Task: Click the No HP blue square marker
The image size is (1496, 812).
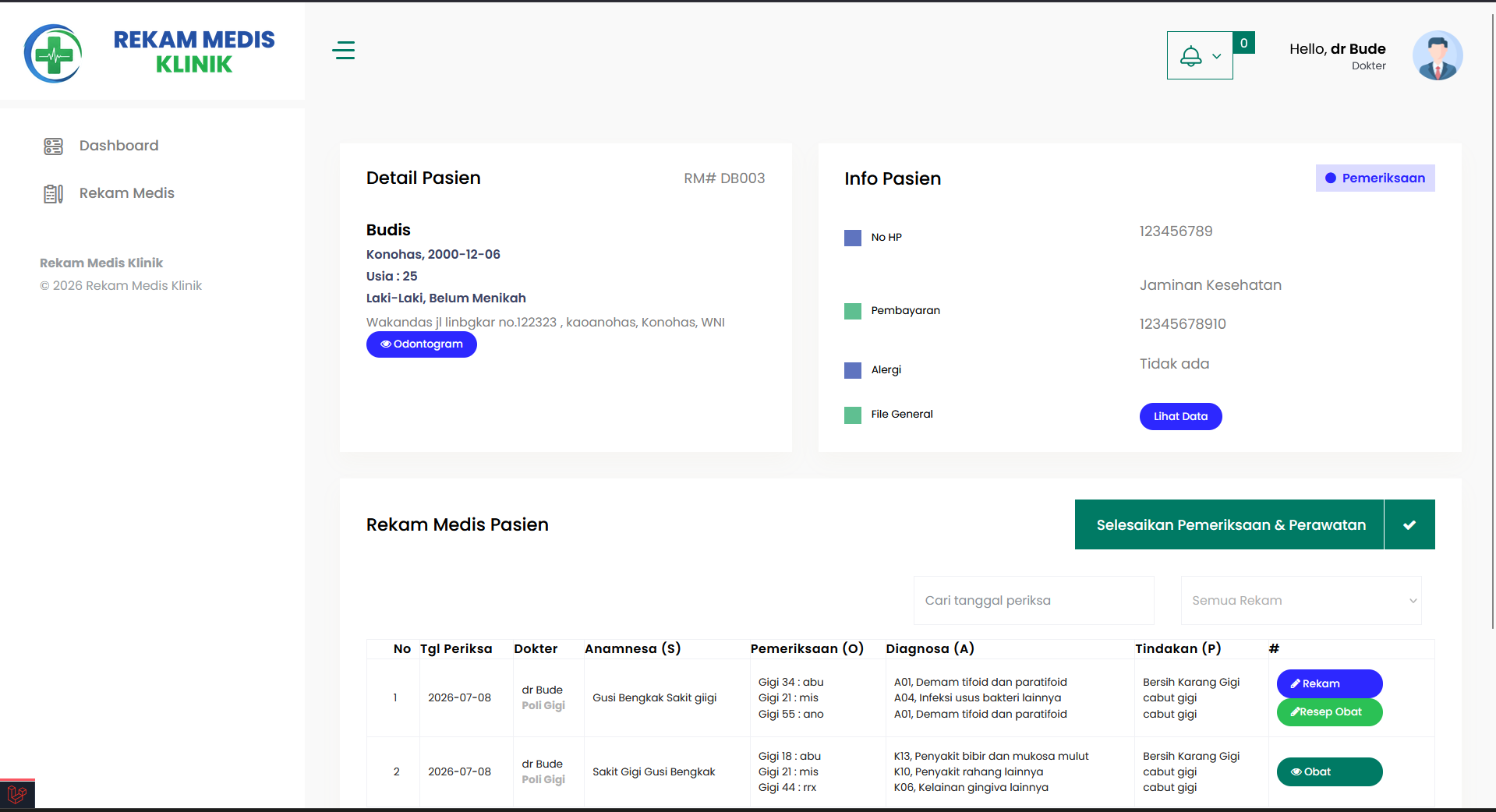Action: pyautogui.click(x=852, y=238)
